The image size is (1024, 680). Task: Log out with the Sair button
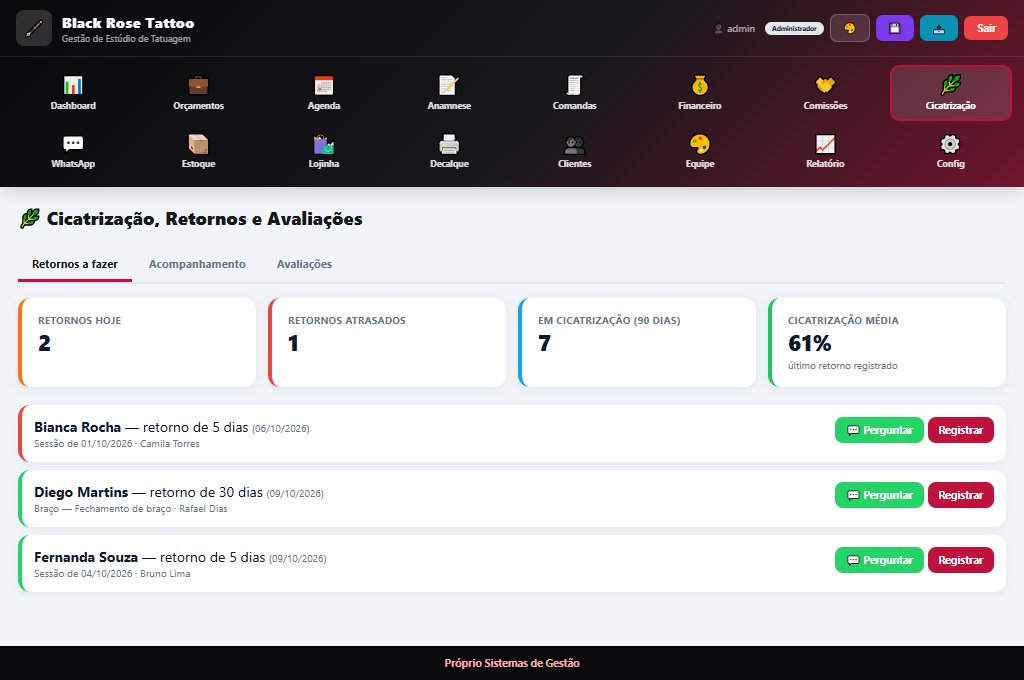pyautogui.click(x=986, y=28)
